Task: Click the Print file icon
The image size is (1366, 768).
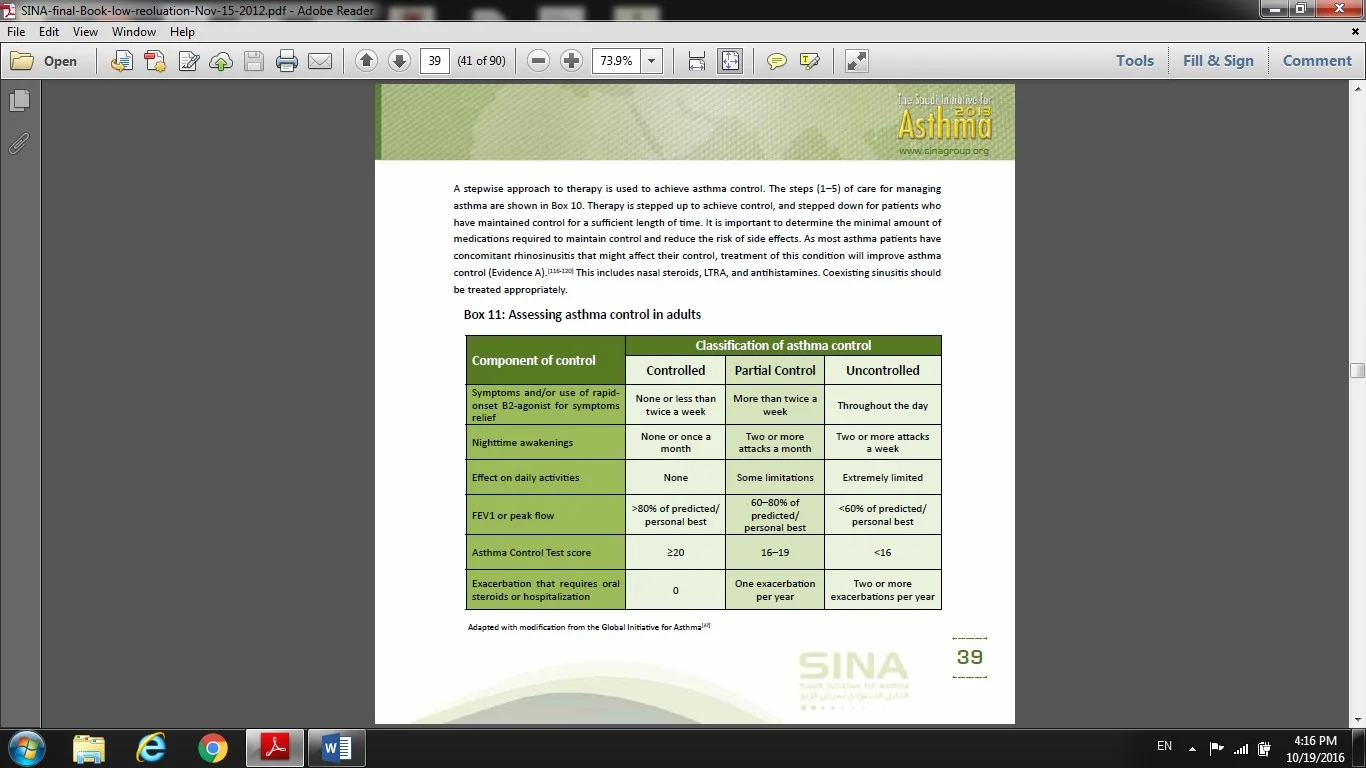Action: pos(287,61)
